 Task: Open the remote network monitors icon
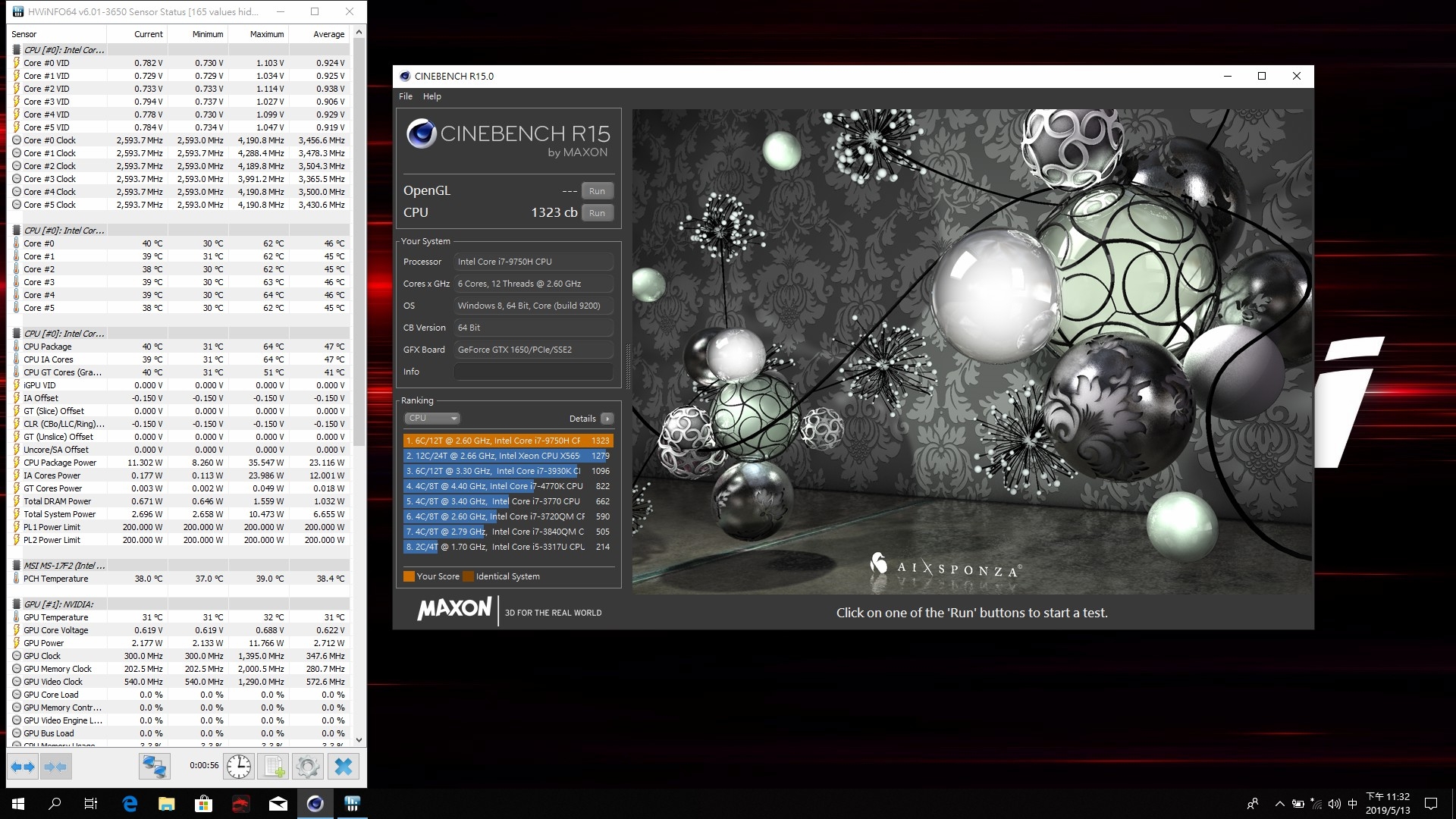coord(154,767)
